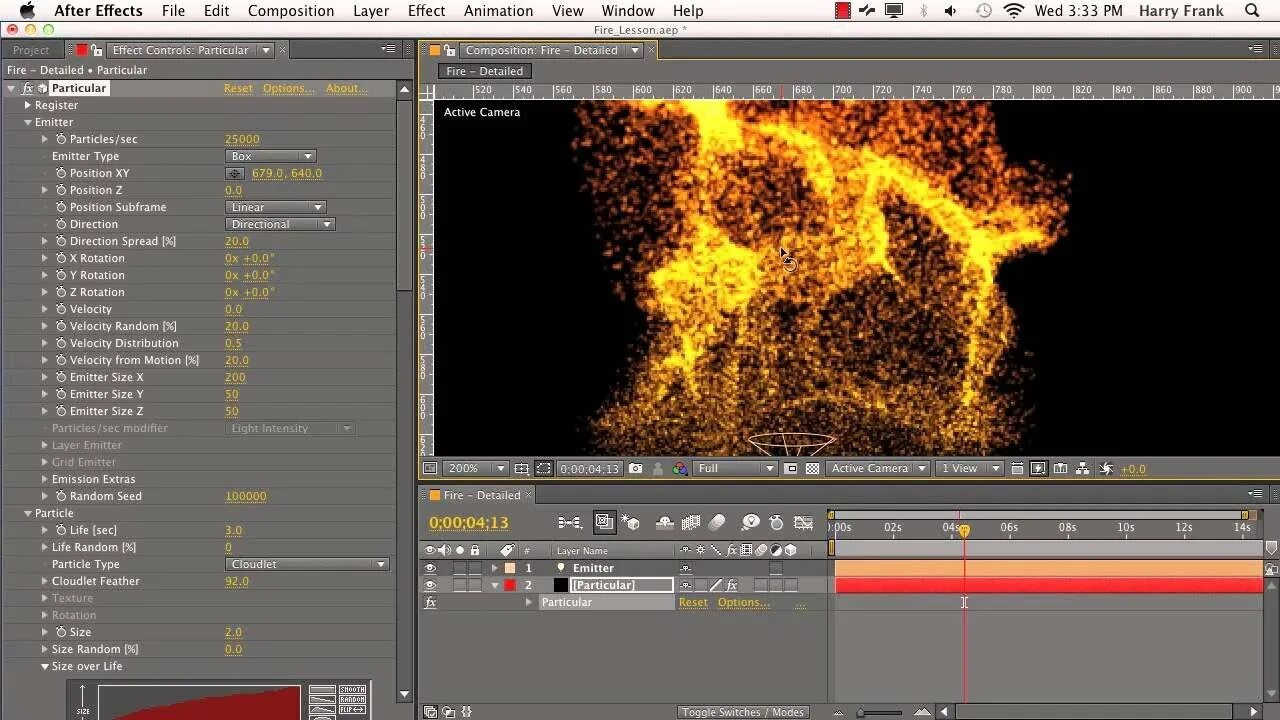Click the stopwatch next to Particles/sec
Image resolution: width=1280 pixels, height=720 pixels.
pyautogui.click(x=61, y=139)
